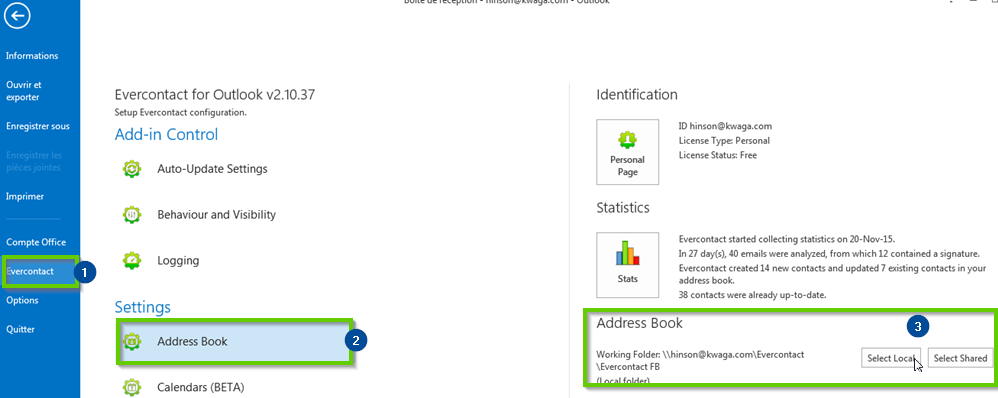Screen dimensions: 998x398
Task: Click the Setup Evercontact configuration subtitle
Action: tap(180, 112)
